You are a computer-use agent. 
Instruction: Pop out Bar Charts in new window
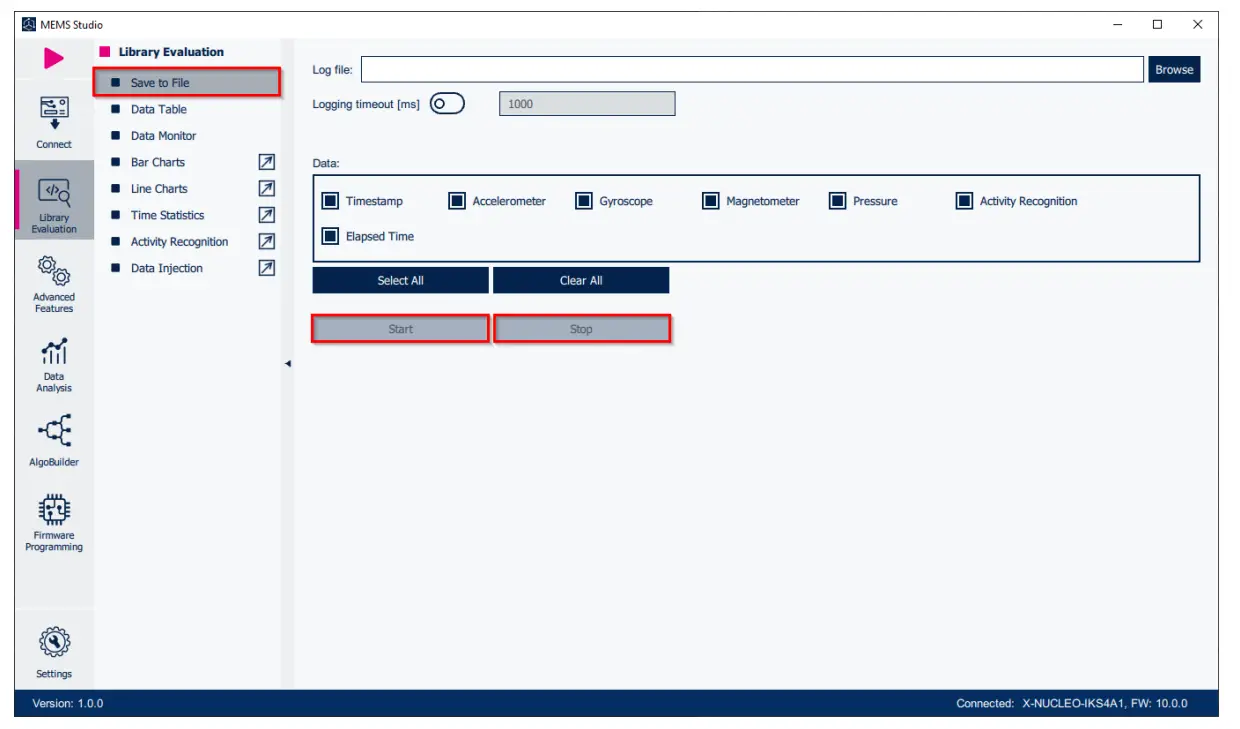(267, 162)
